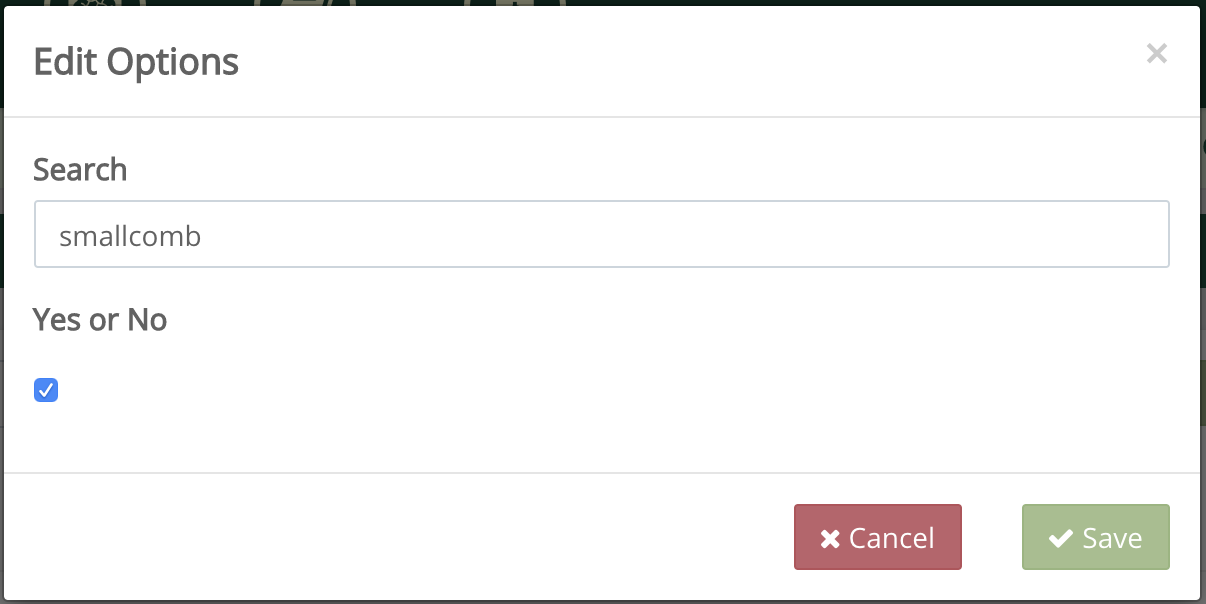Image resolution: width=1206 pixels, height=604 pixels.
Task: Cancel editing the options
Action: (877, 537)
